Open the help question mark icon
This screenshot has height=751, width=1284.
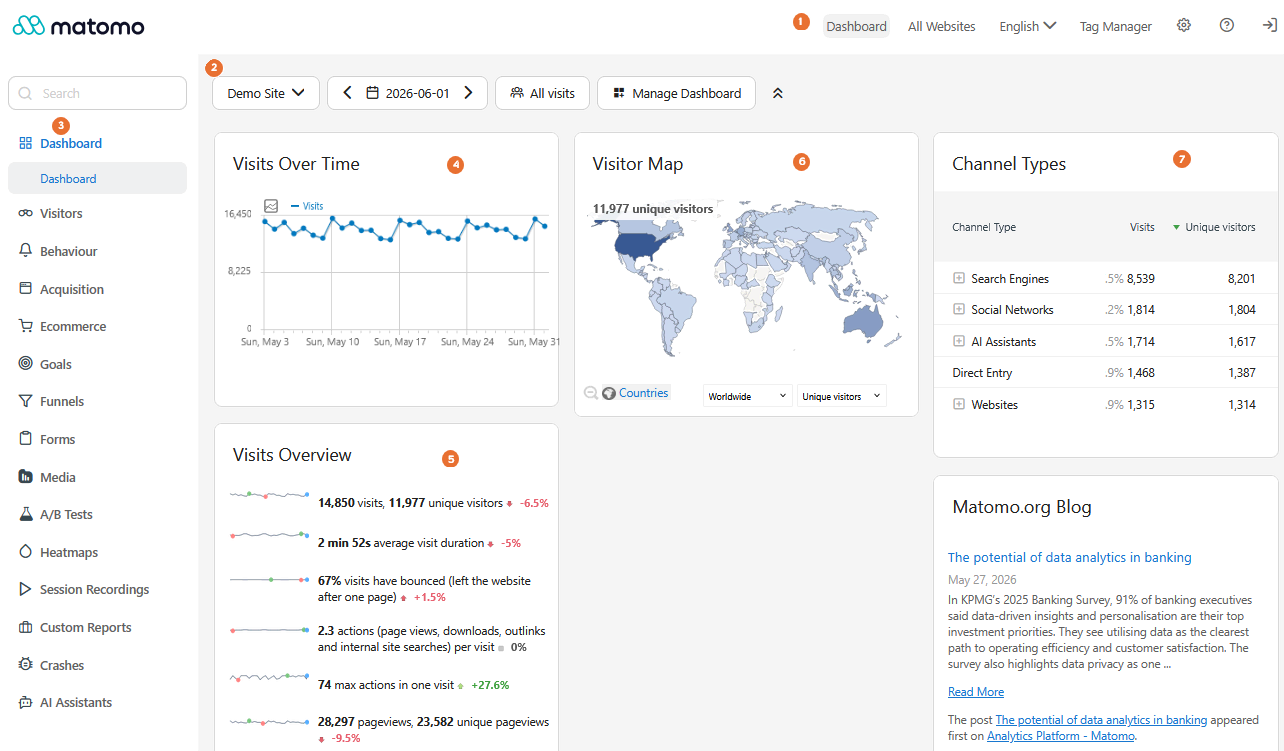click(x=1227, y=26)
